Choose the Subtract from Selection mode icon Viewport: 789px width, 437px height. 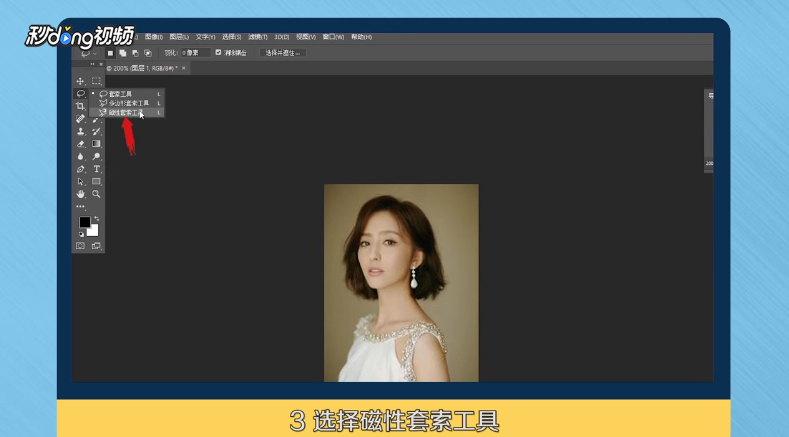(x=135, y=53)
